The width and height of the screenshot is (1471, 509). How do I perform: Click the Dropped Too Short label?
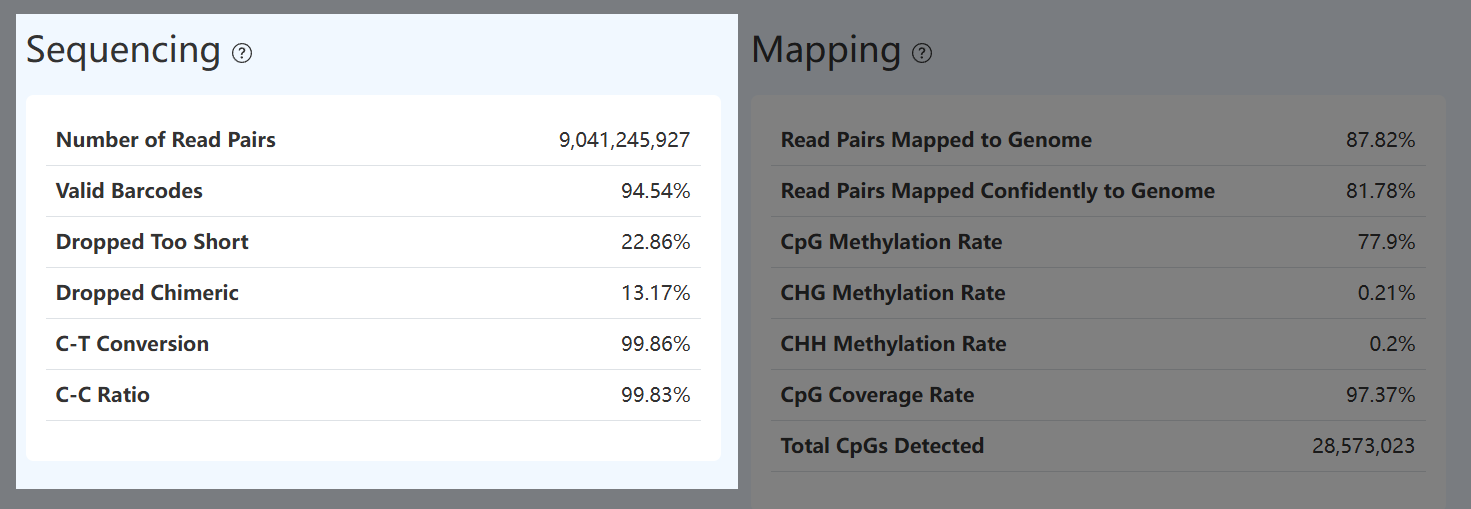(152, 242)
